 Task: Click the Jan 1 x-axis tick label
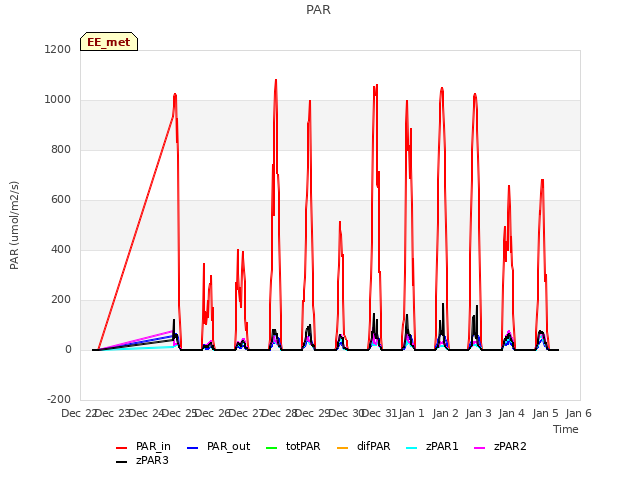pyautogui.click(x=411, y=413)
